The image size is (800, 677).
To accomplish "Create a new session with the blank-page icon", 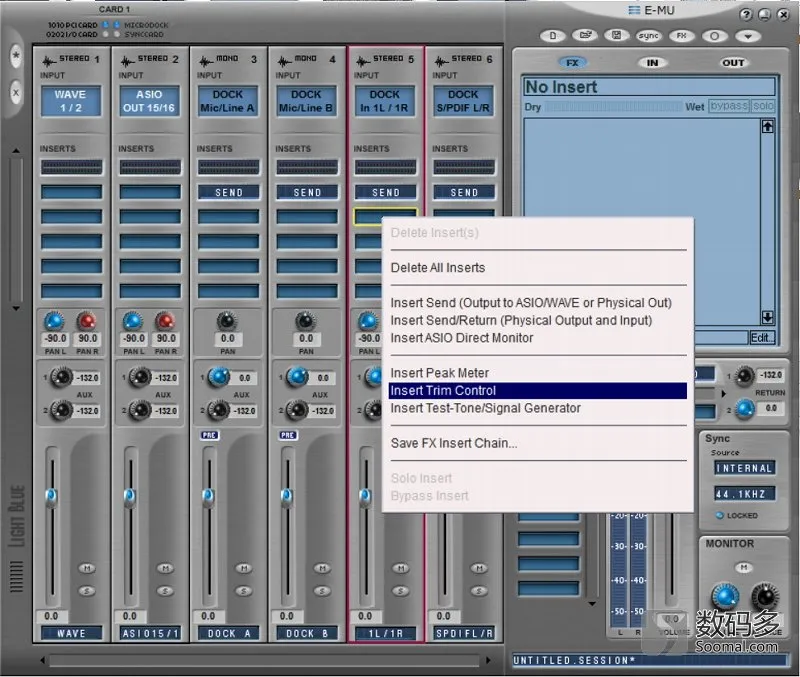I will 553,36.
